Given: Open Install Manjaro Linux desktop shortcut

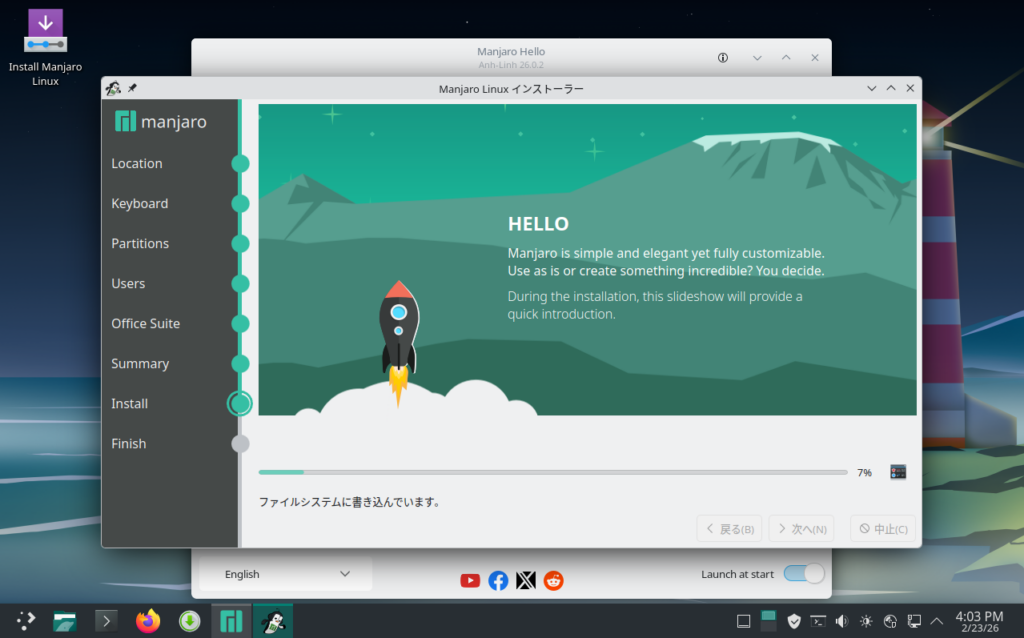Looking at the screenshot, I should click(45, 47).
